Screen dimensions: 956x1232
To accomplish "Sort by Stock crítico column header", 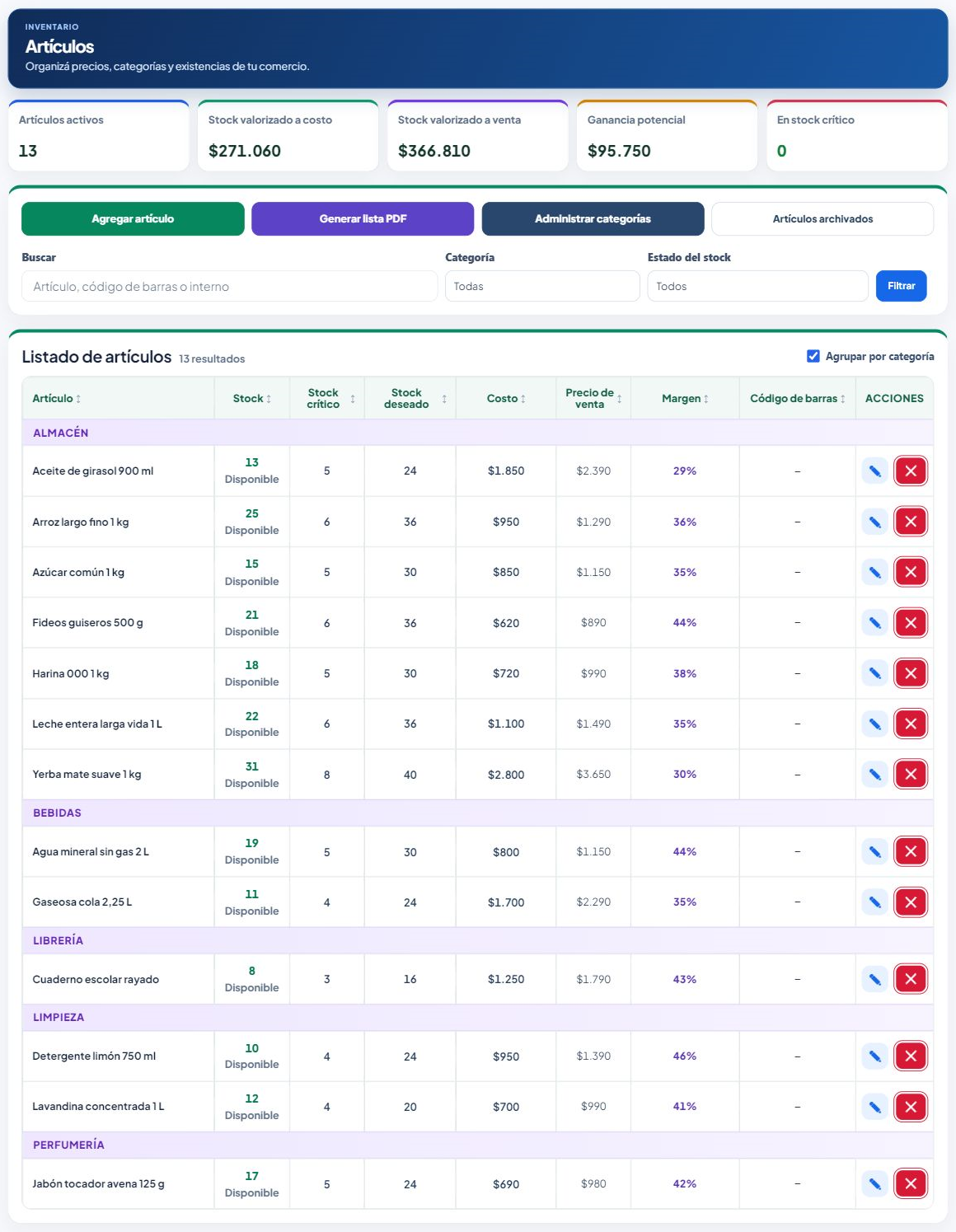I will tap(327, 398).
